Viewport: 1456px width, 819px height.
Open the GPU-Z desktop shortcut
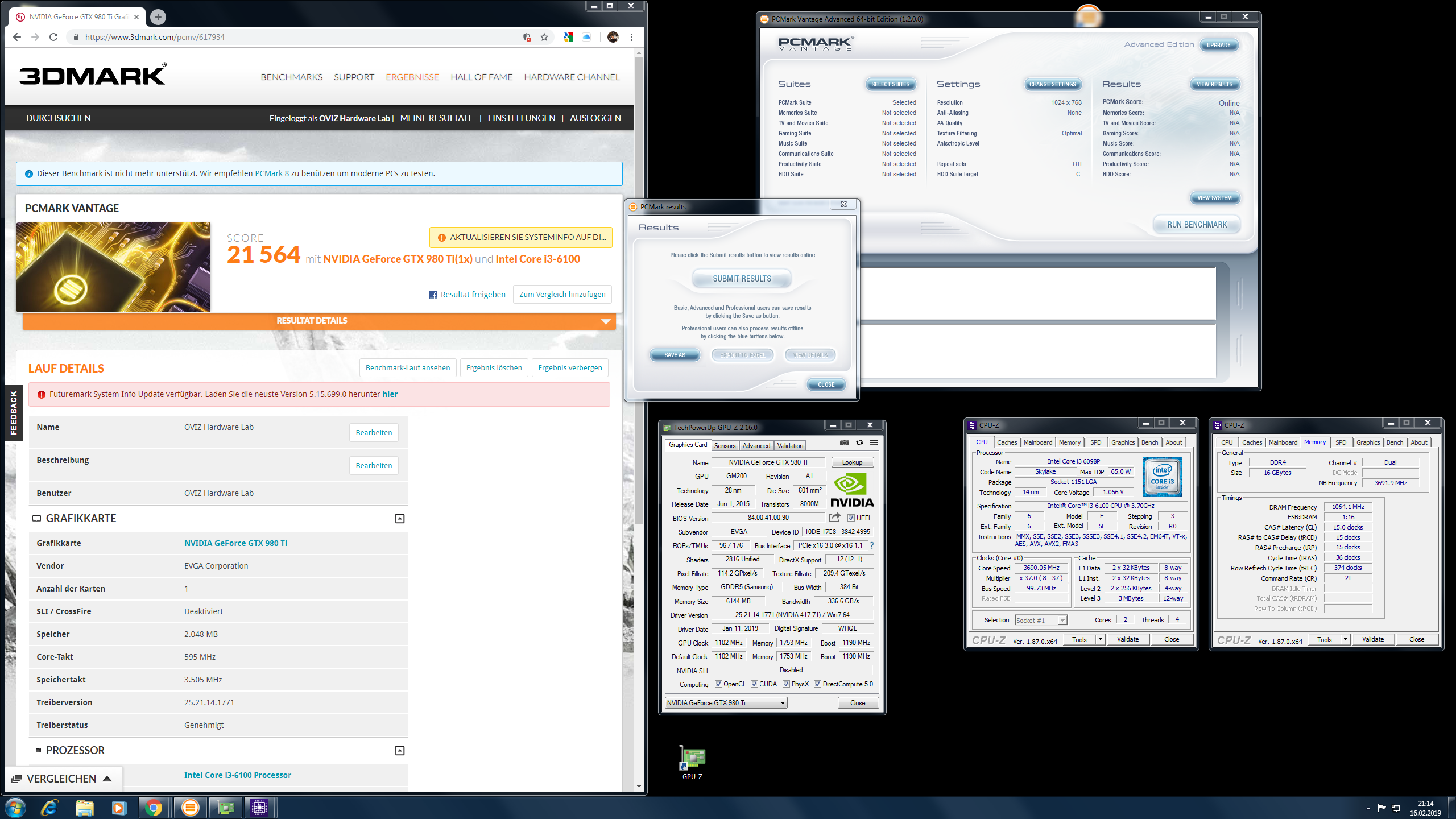(692, 763)
